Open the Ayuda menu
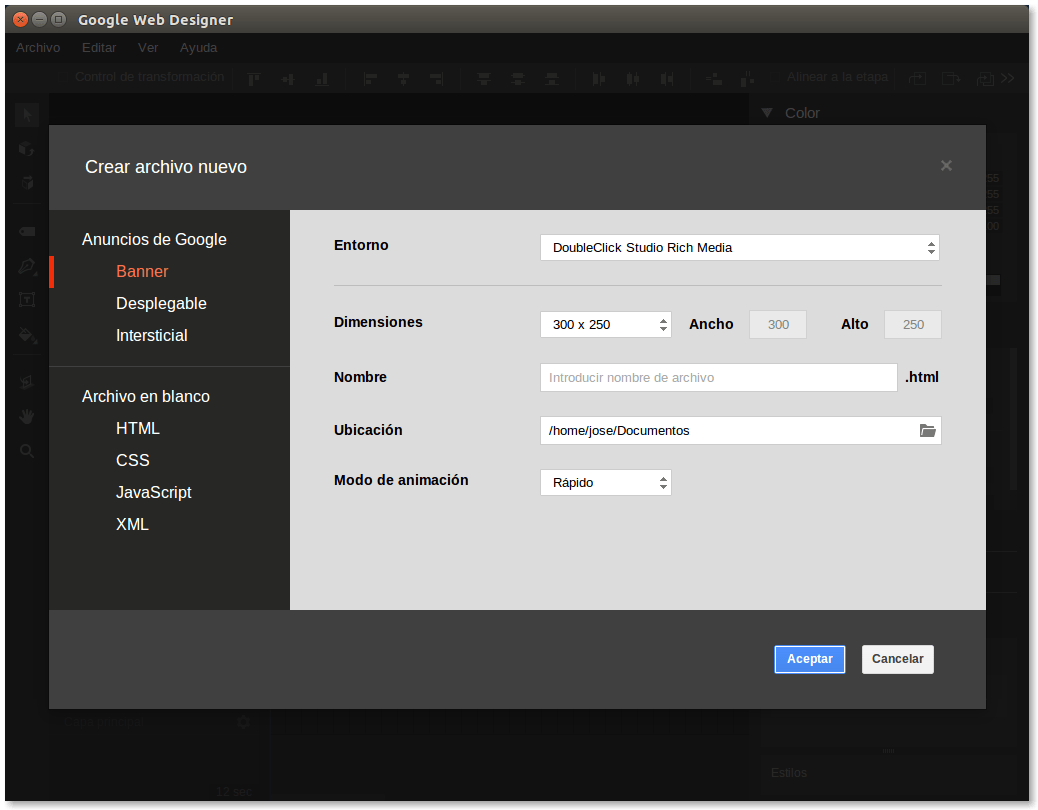This screenshot has width=1038, height=810. (198, 48)
